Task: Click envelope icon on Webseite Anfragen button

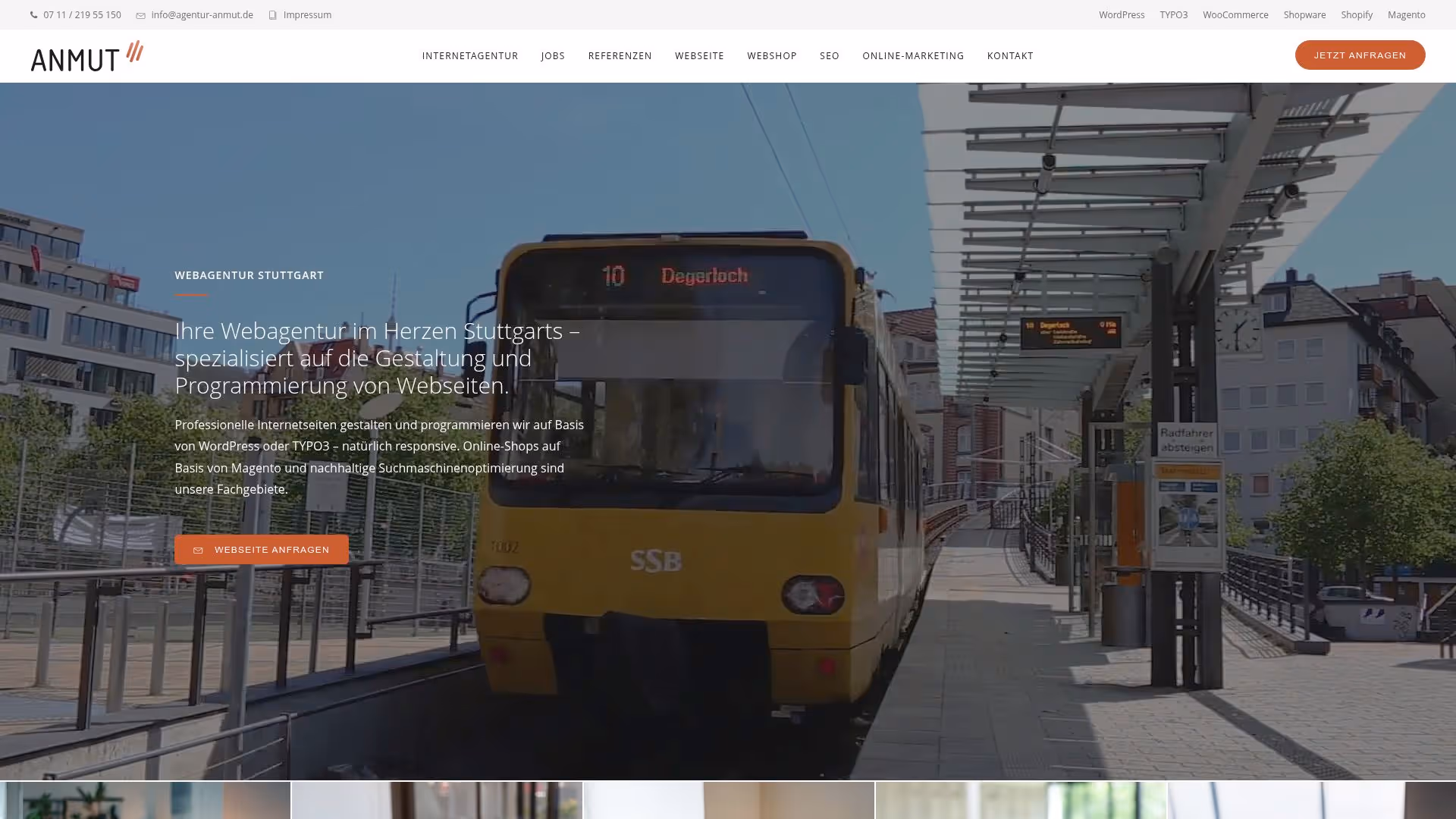Action: coord(198,551)
